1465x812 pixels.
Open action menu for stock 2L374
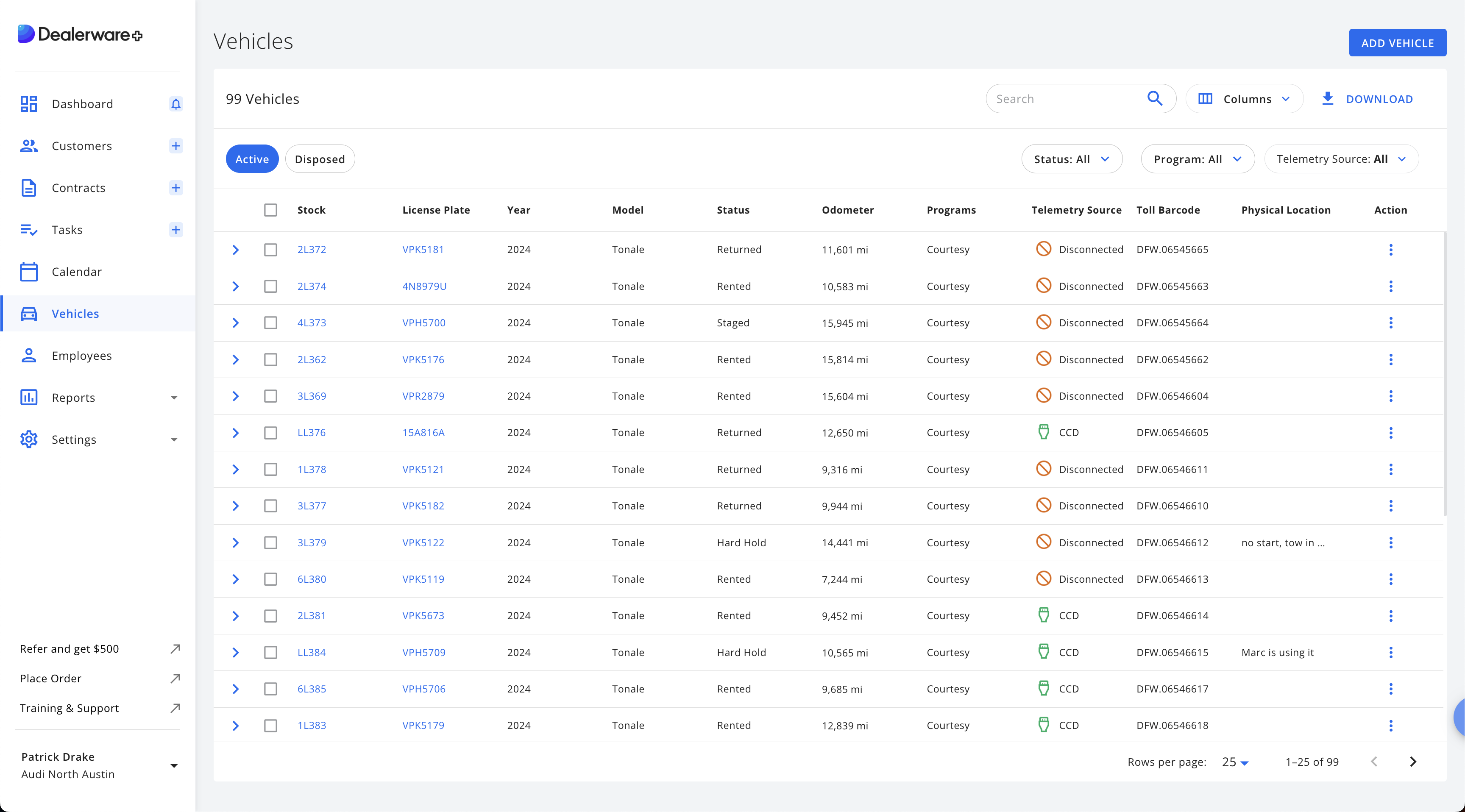pyautogui.click(x=1390, y=286)
